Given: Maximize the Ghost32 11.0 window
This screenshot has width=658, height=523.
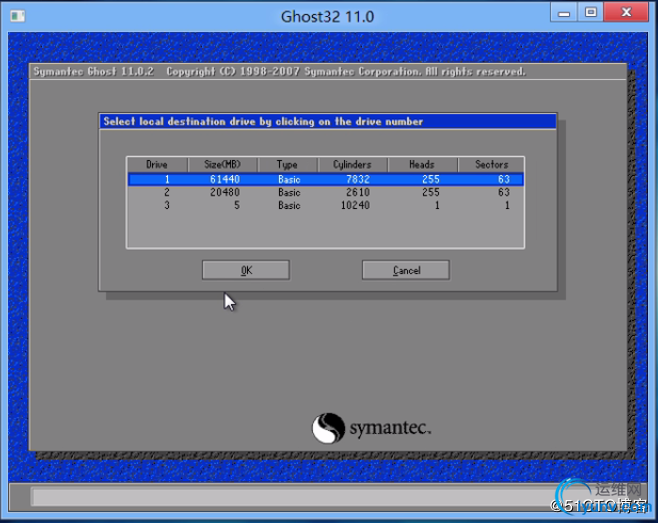Looking at the screenshot, I should (590, 13).
